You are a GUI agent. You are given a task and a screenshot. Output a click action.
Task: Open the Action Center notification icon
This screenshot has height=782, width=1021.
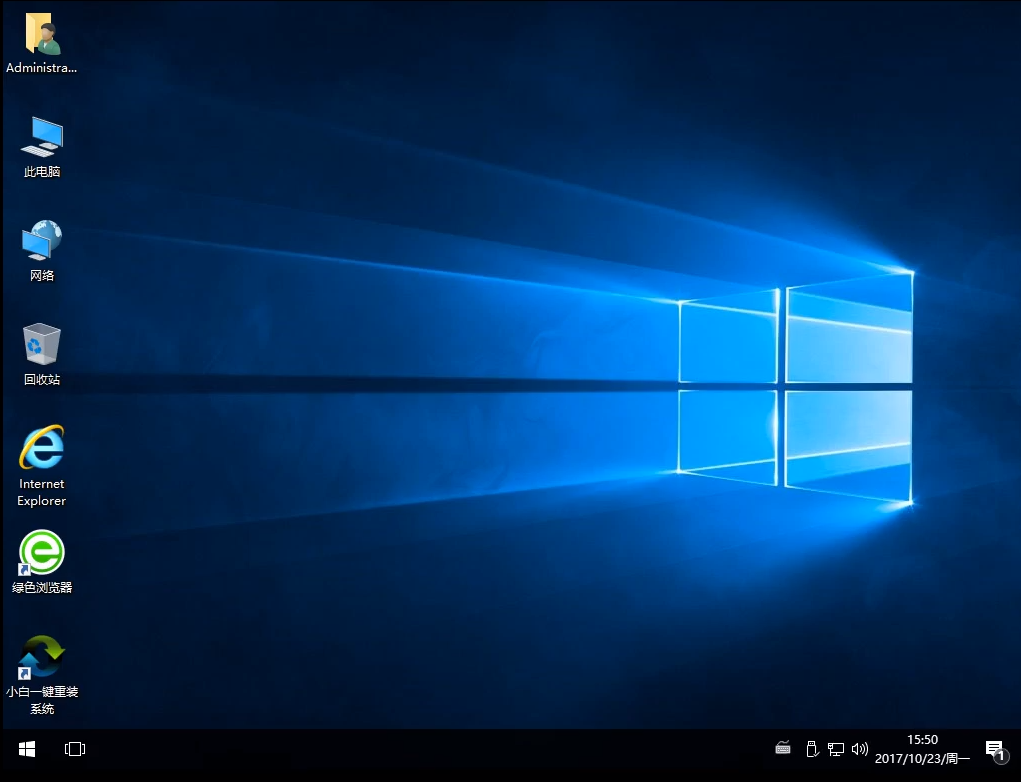click(x=995, y=751)
